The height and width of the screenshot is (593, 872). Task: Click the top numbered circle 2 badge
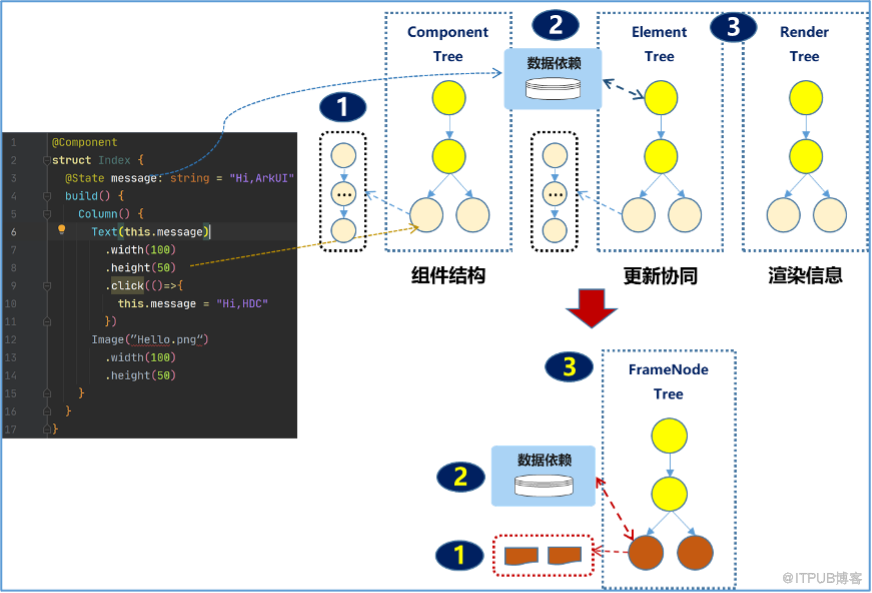[556, 25]
